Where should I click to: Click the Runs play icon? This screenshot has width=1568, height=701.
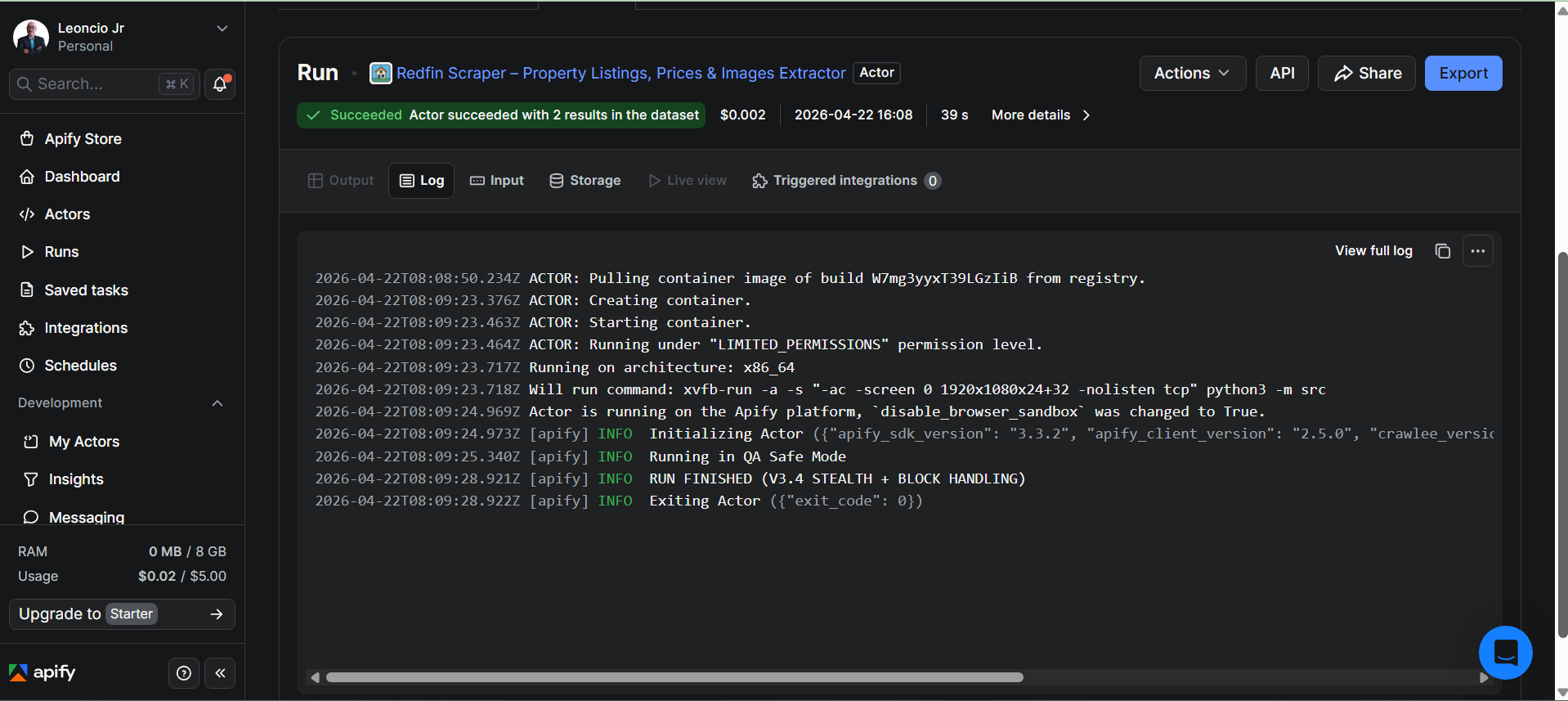point(27,252)
